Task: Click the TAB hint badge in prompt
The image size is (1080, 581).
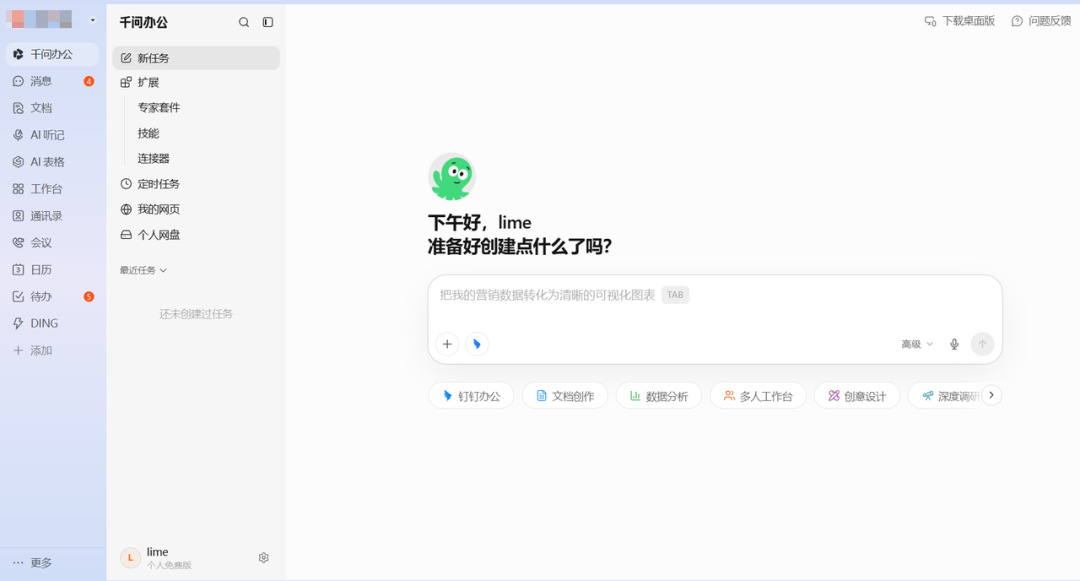Action: coord(675,295)
